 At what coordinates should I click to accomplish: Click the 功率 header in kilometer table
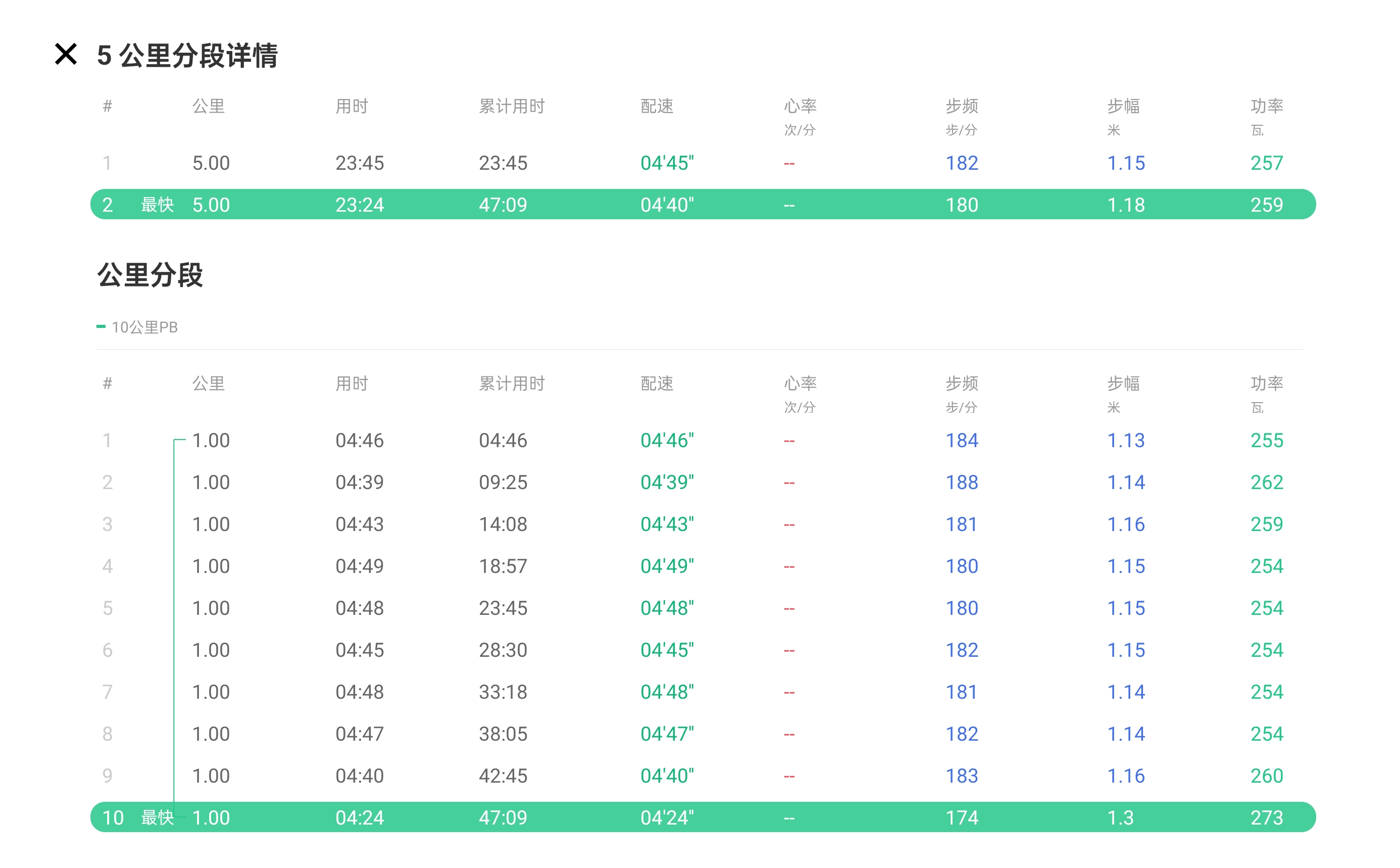tap(1266, 383)
